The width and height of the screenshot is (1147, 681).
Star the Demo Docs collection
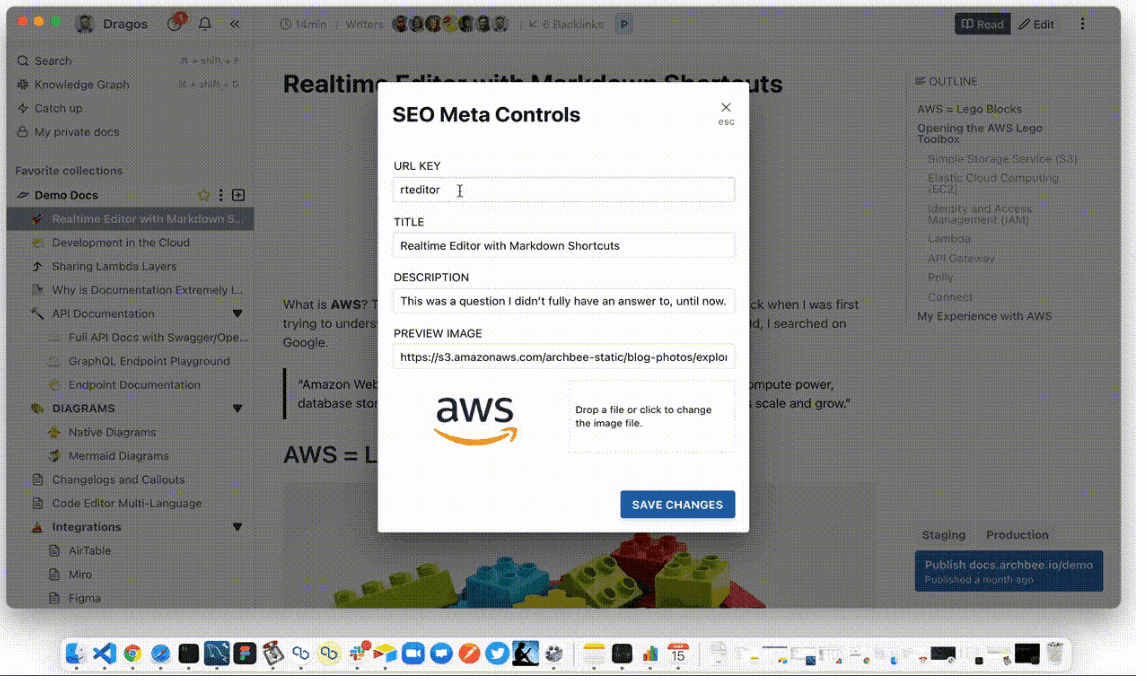click(204, 196)
